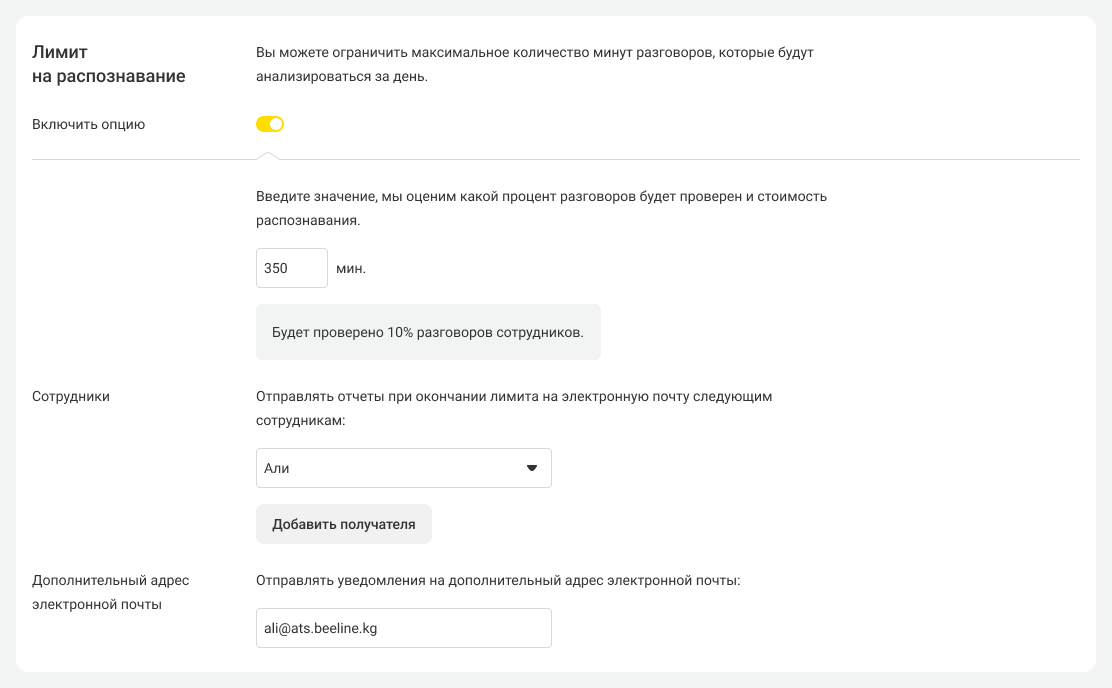Viewport: 1112px width, 688px height.
Task: Click the white knob of the yellow switch
Action: coord(277,124)
